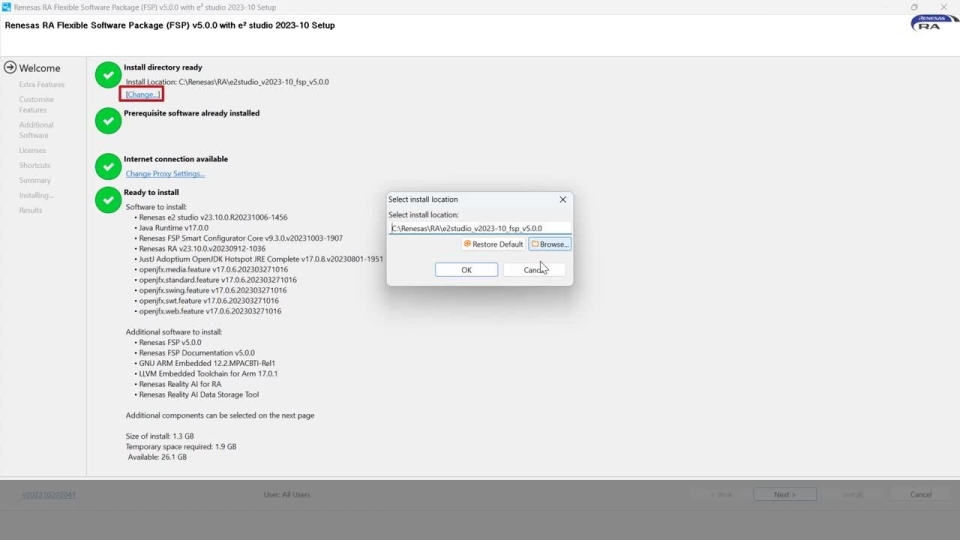Click Restore Default in dialog

pyautogui.click(x=493, y=244)
